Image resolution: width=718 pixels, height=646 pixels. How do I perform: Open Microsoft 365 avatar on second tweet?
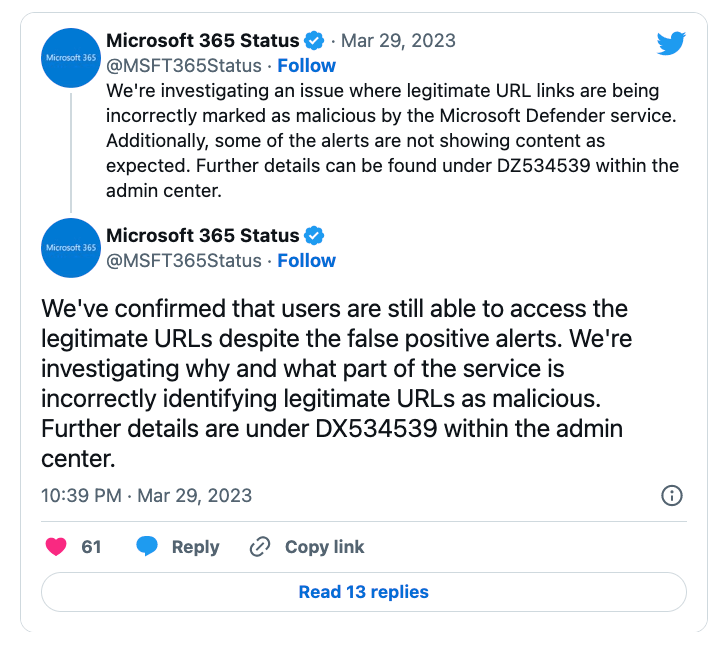(71, 247)
